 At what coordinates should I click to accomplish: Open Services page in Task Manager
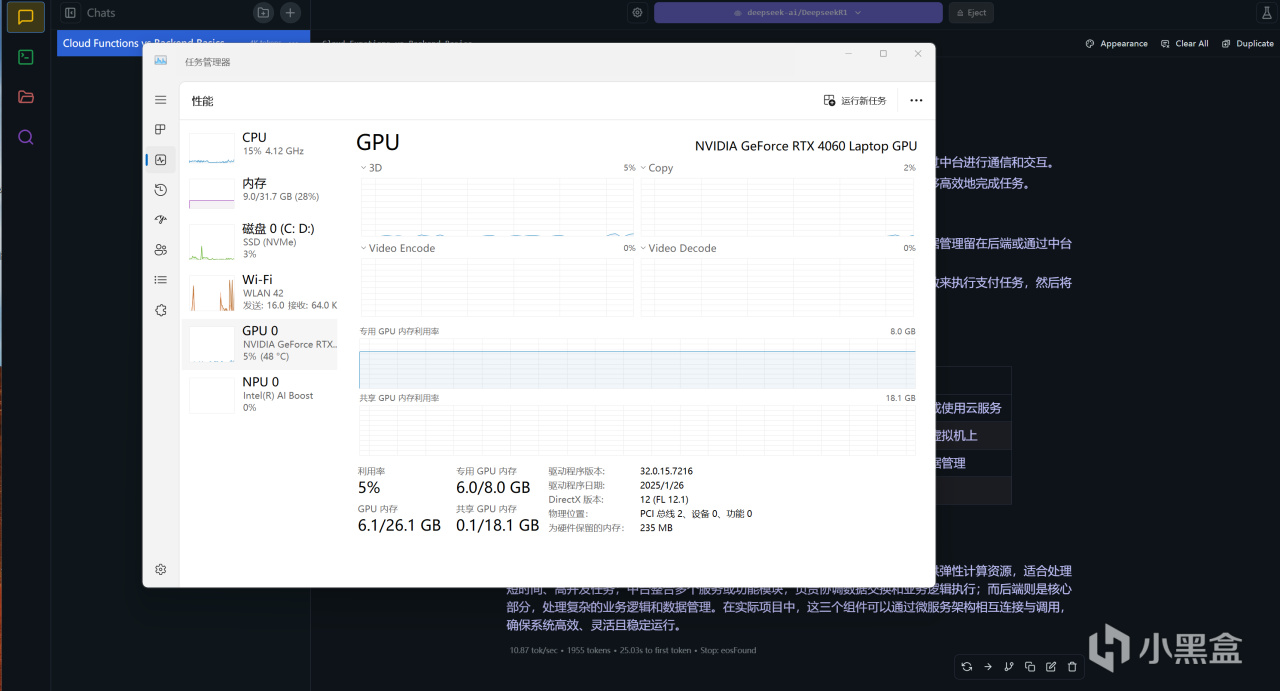click(160, 310)
